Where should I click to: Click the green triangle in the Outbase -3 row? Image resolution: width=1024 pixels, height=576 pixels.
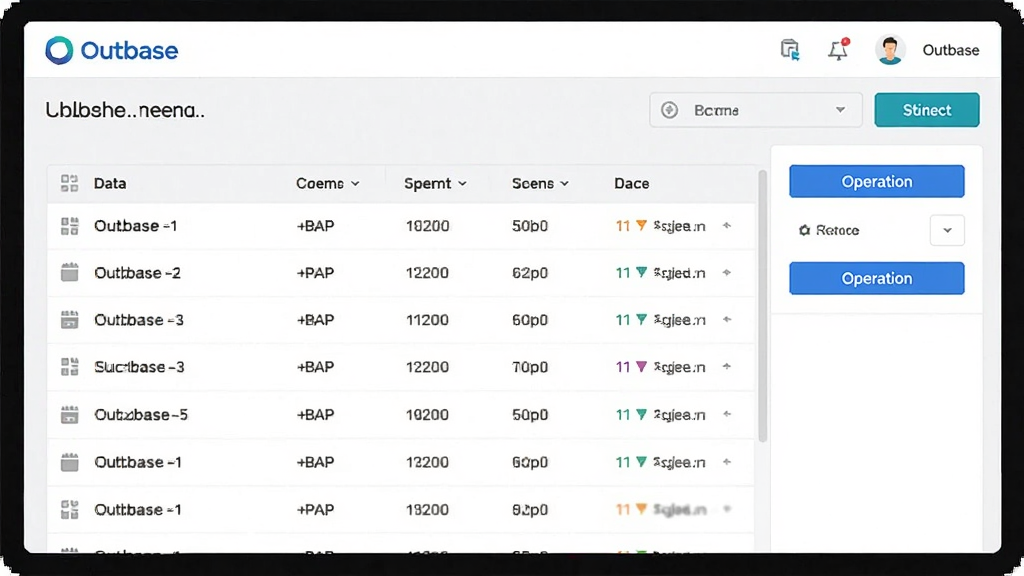point(641,319)
